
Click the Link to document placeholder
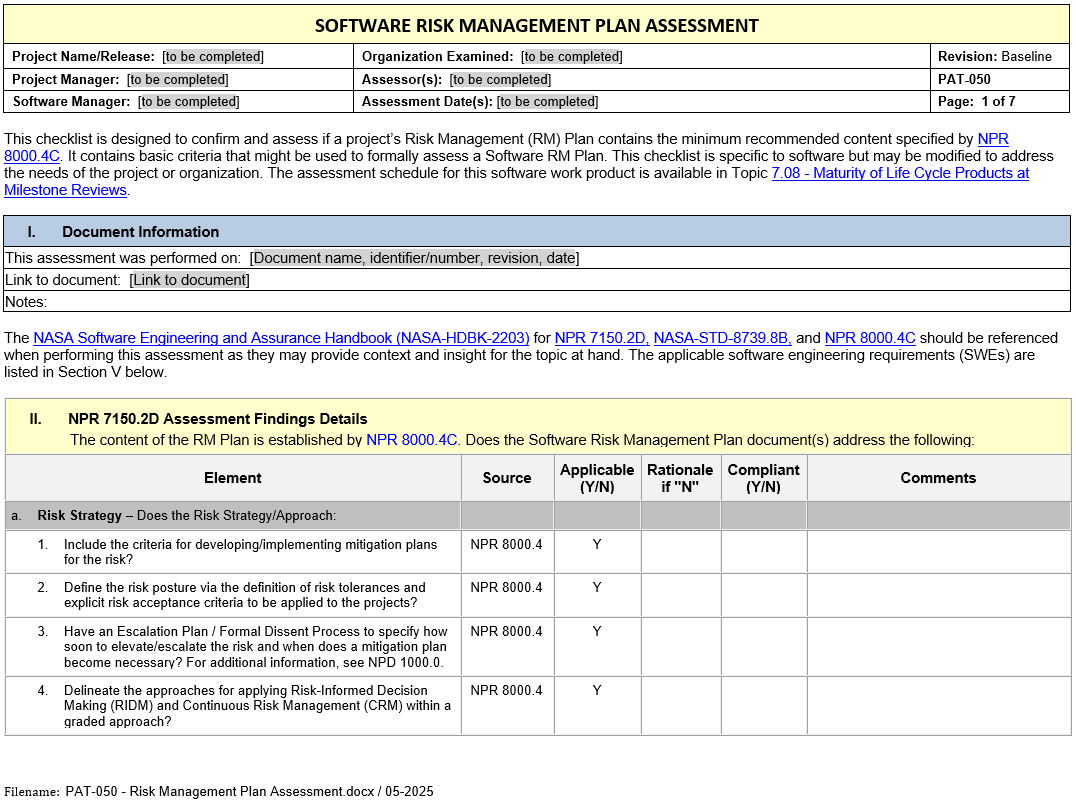tap(189, 280)
